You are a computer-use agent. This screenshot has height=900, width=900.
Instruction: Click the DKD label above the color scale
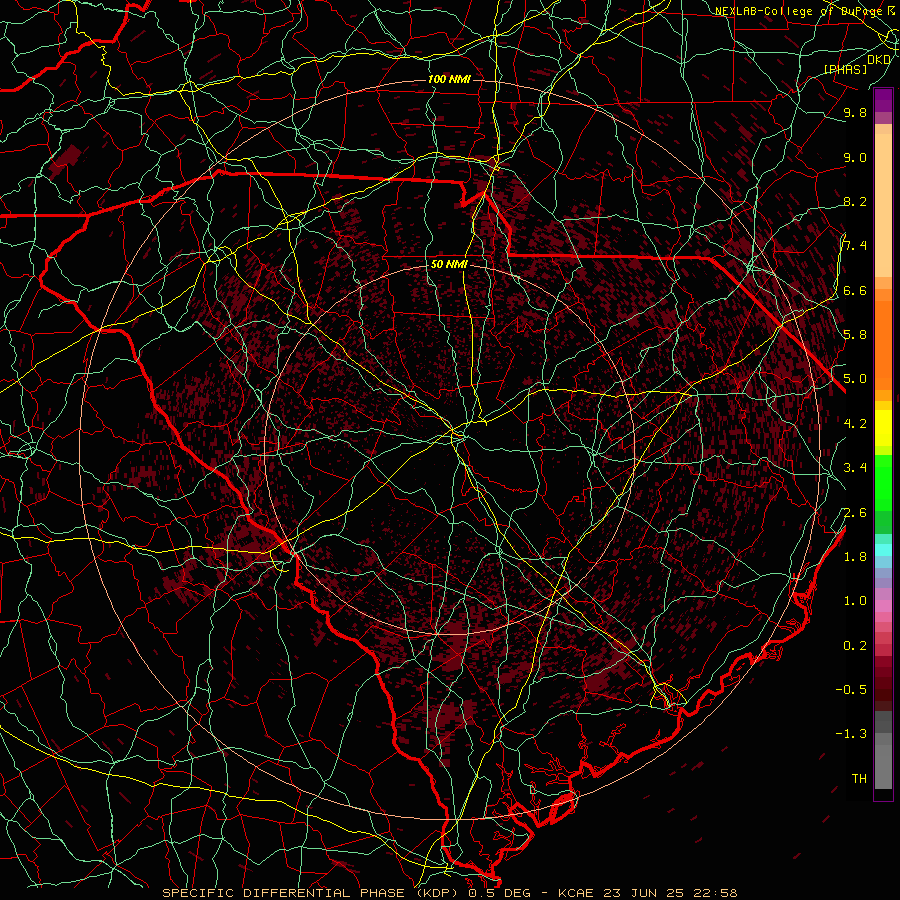pos(879,59)
